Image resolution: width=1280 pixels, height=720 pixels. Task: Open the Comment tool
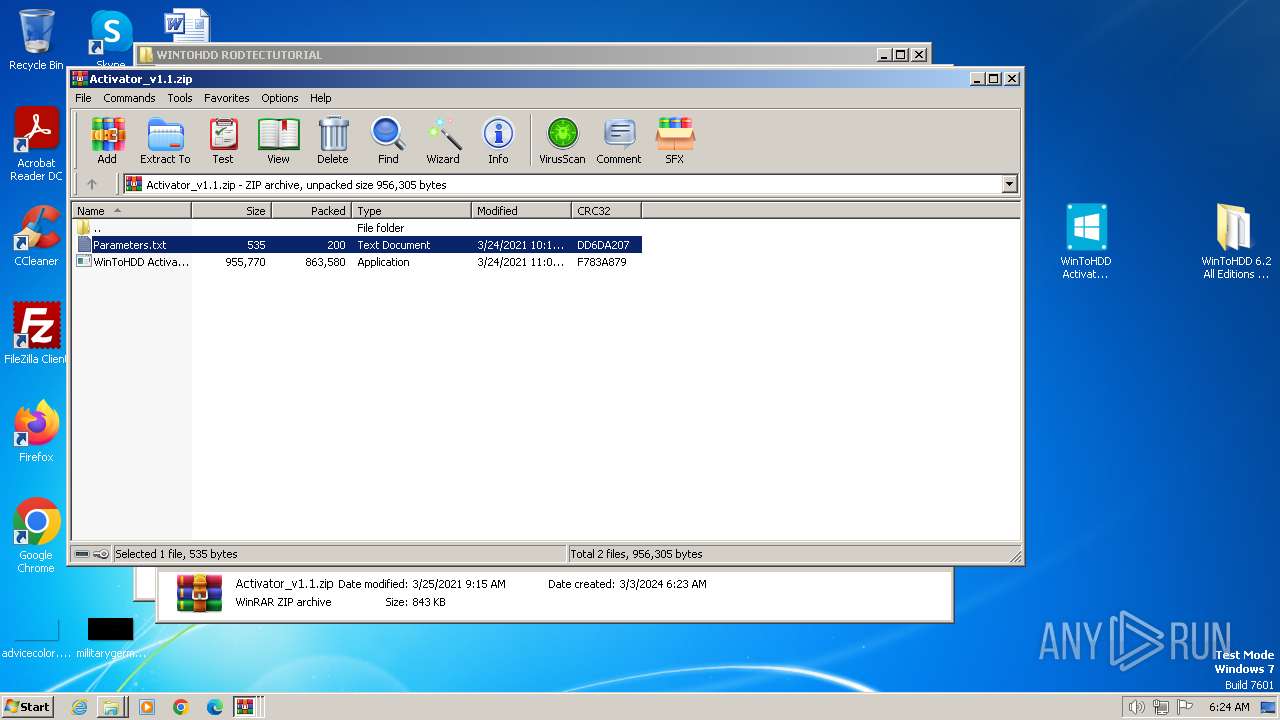619,140
